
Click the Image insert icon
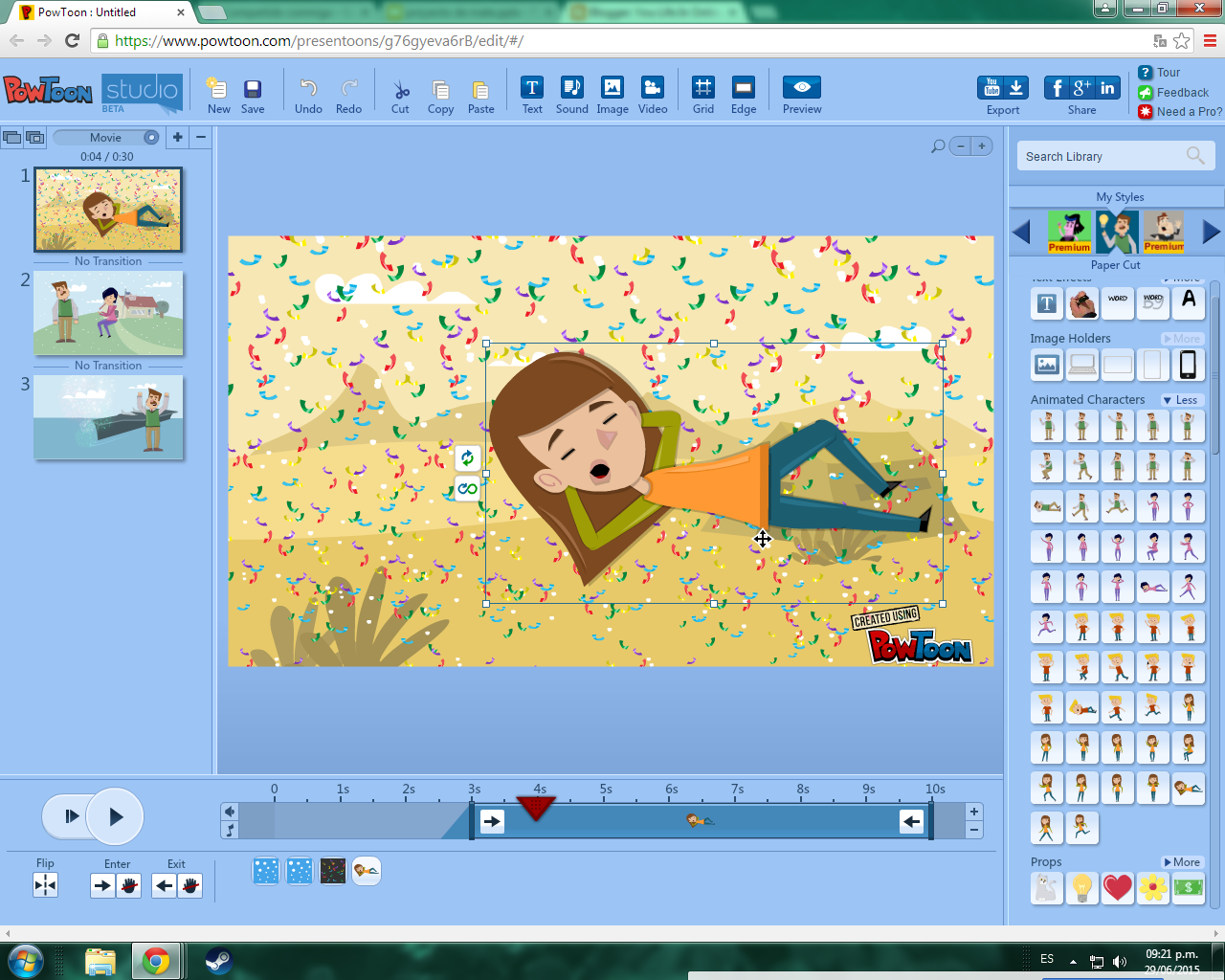click(612, 88)
